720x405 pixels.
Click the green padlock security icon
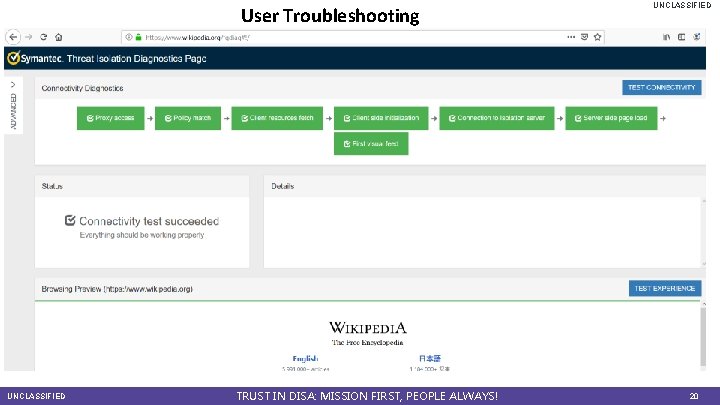(138, 37)
